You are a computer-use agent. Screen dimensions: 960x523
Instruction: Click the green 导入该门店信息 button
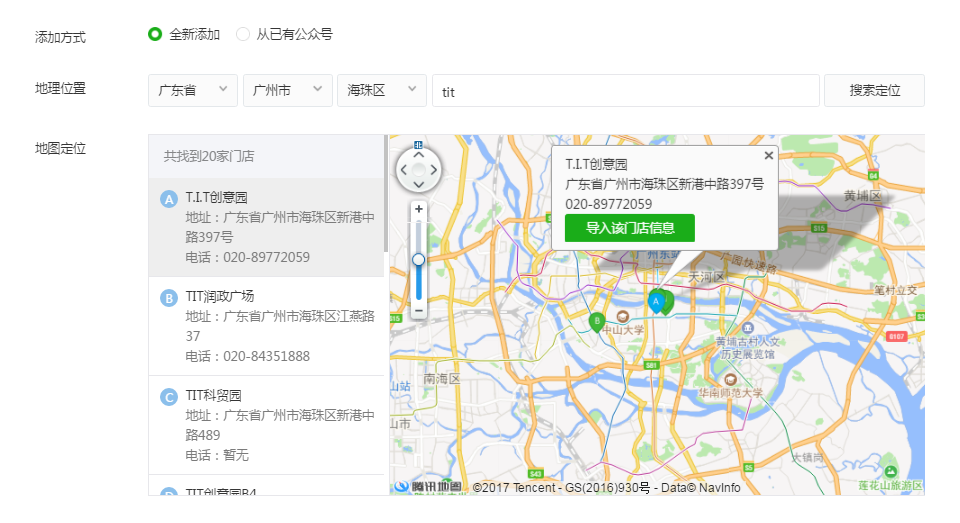click(629, 228)
